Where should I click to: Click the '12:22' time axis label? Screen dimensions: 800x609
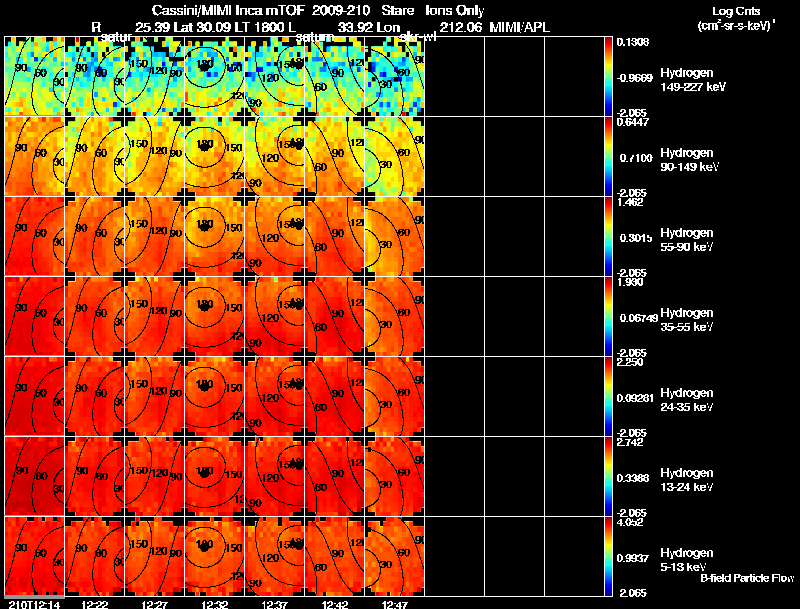click(x=94, y=604)
